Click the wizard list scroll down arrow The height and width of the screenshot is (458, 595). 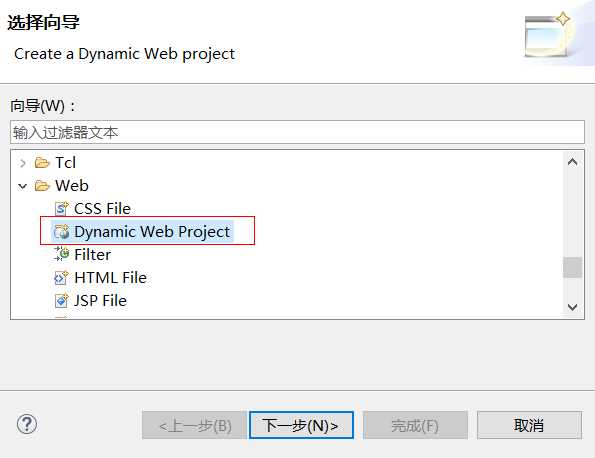572,307
